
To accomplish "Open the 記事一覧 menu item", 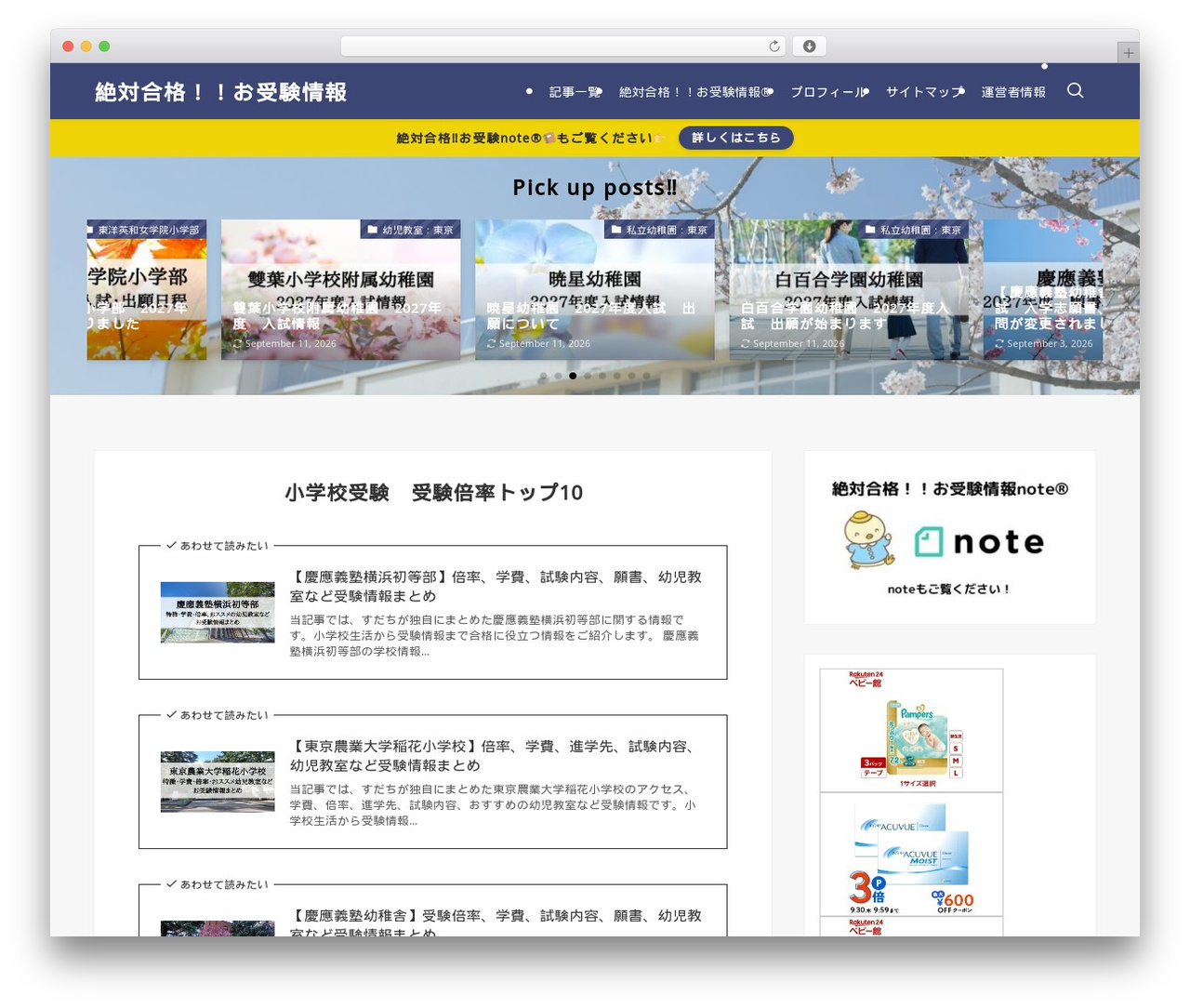I will coord(575,92).
